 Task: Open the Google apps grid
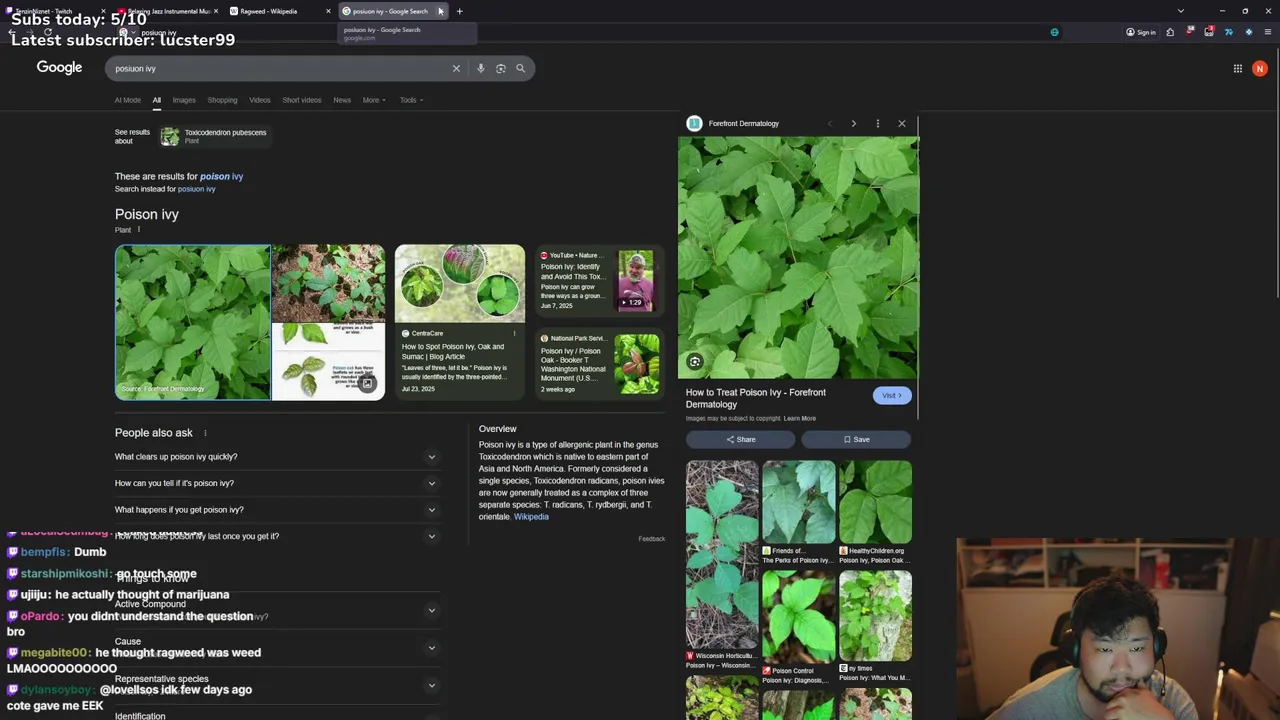point(1237,68)
